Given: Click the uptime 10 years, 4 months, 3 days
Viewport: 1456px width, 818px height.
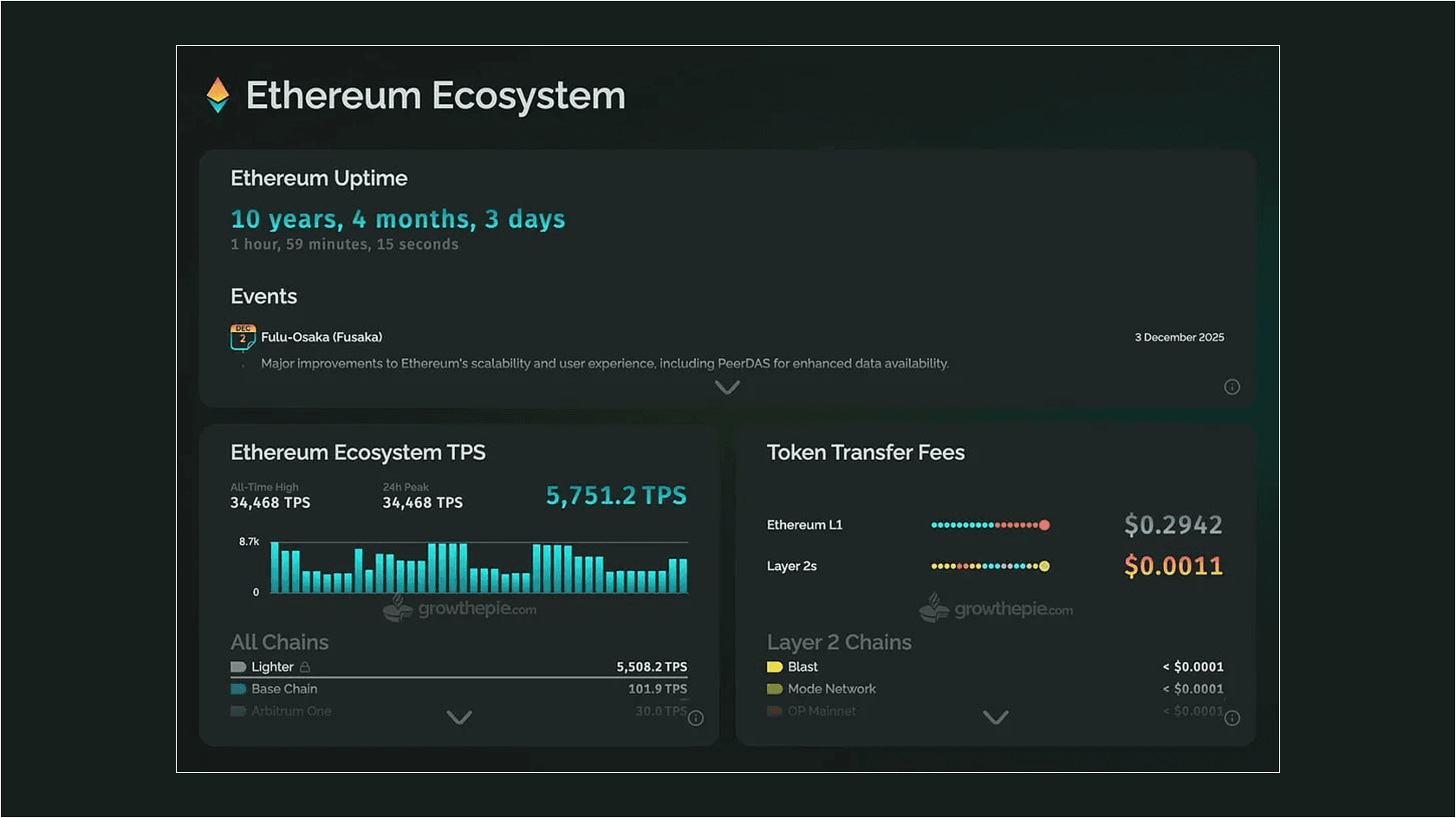Looking at the screenshot, I should pyautogui.click(x=398, y=219).
